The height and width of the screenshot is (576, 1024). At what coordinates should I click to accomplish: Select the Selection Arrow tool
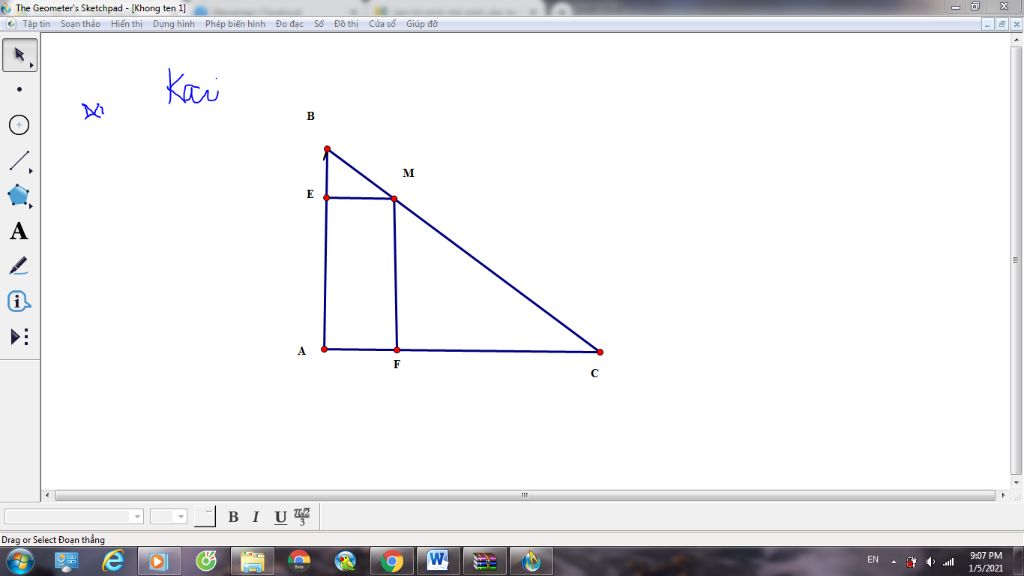pos(20,55)
